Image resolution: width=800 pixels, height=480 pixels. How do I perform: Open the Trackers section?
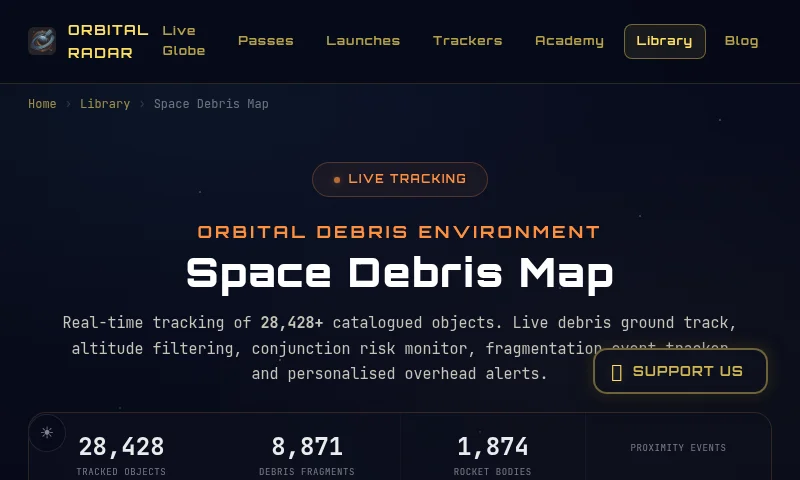[x=468, y=41]
